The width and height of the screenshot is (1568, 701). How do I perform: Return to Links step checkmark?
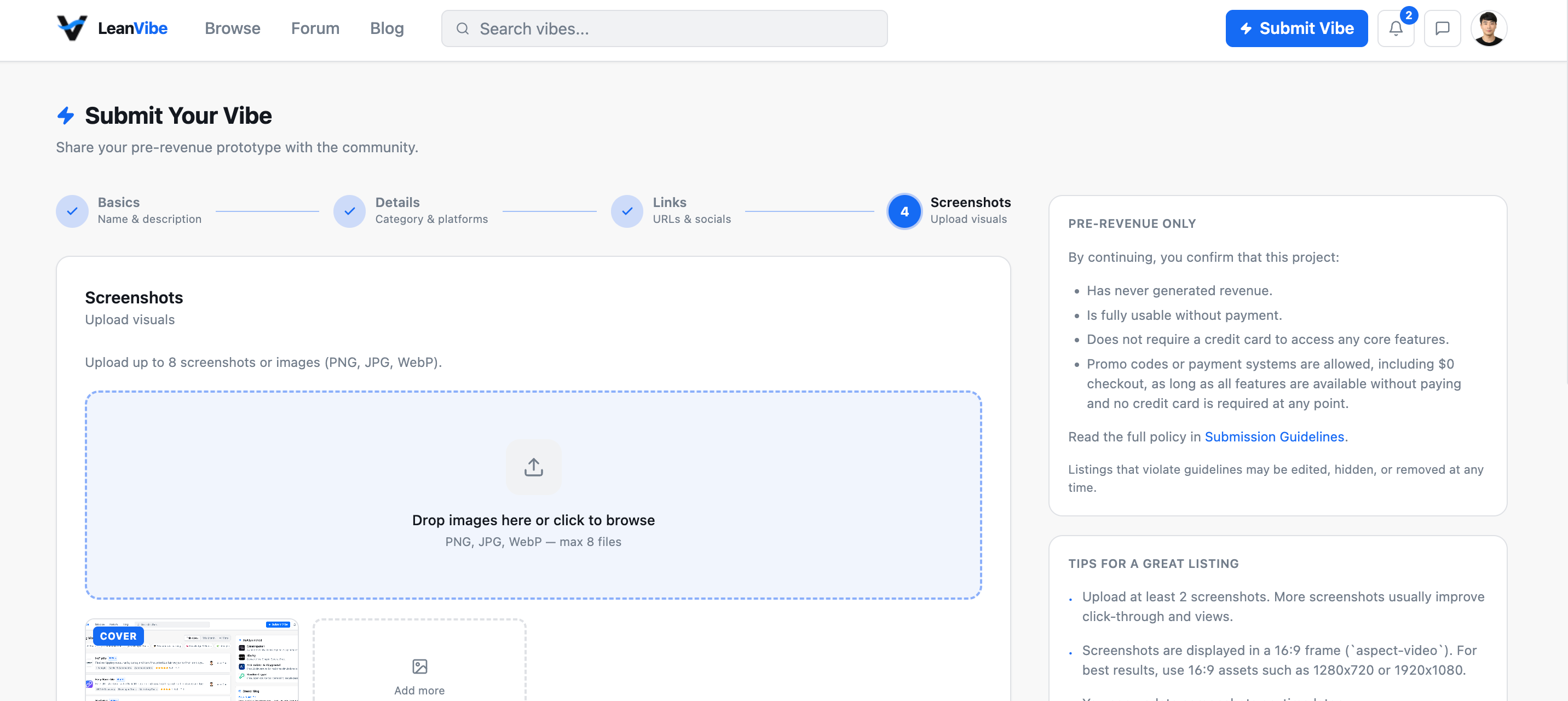click(x=627, y=211)
